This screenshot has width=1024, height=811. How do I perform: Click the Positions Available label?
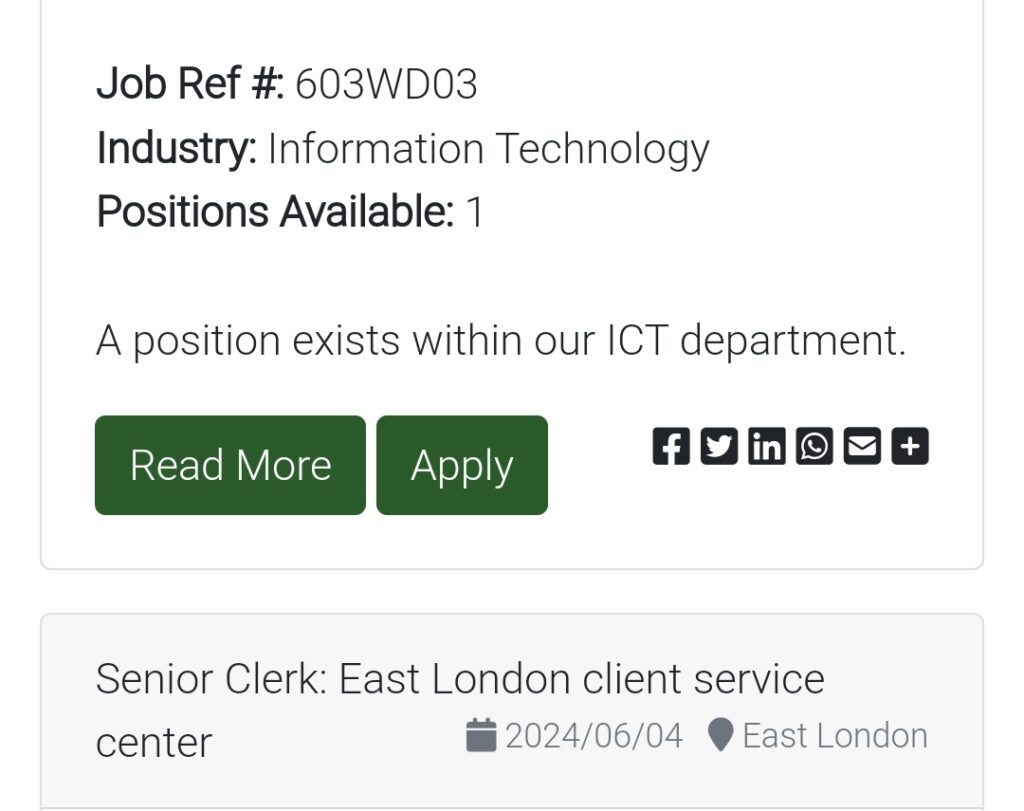click(275, 212)
